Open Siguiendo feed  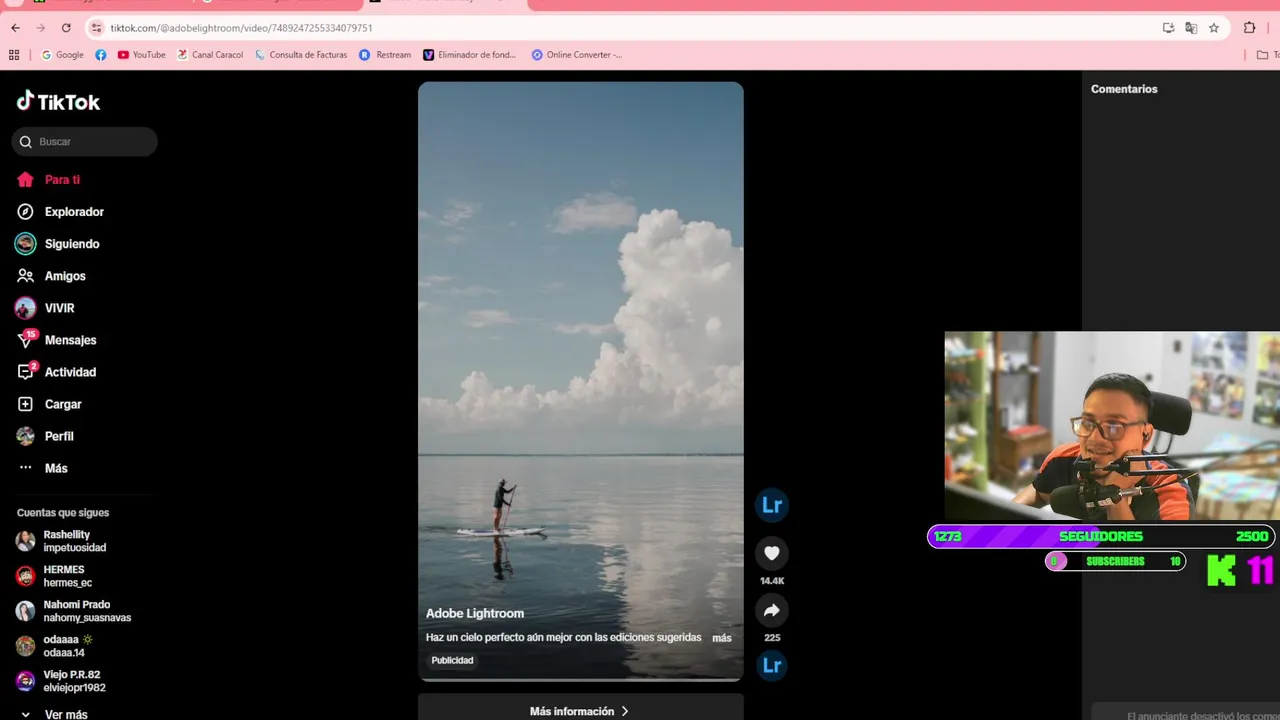(x=72, y=244)
